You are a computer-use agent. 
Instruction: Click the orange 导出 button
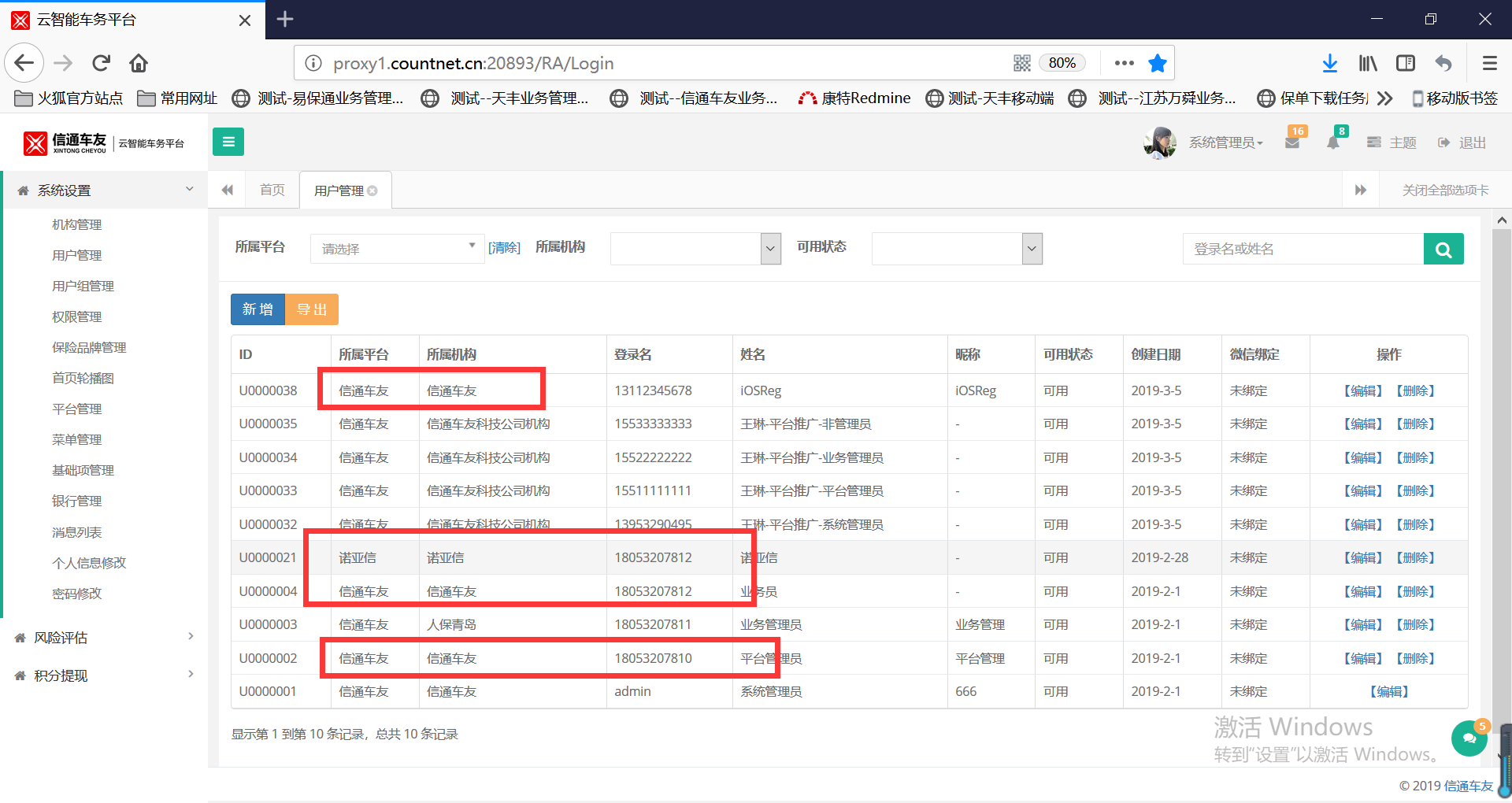[312, 309]
